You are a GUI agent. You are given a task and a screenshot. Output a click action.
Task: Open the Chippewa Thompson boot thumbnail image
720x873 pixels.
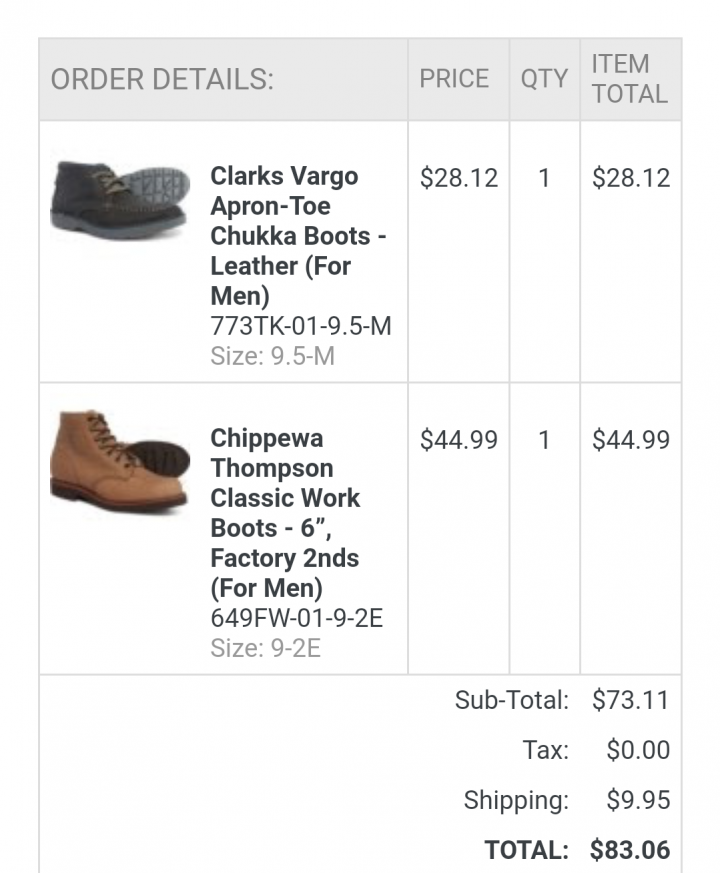pyautogui.click(x=120, y=461)
